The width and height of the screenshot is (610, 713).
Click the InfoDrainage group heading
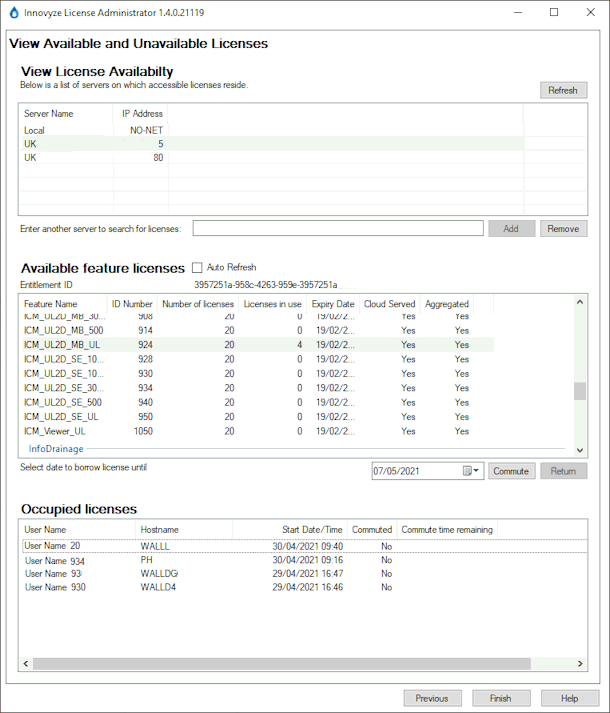[x=56, y=449]
